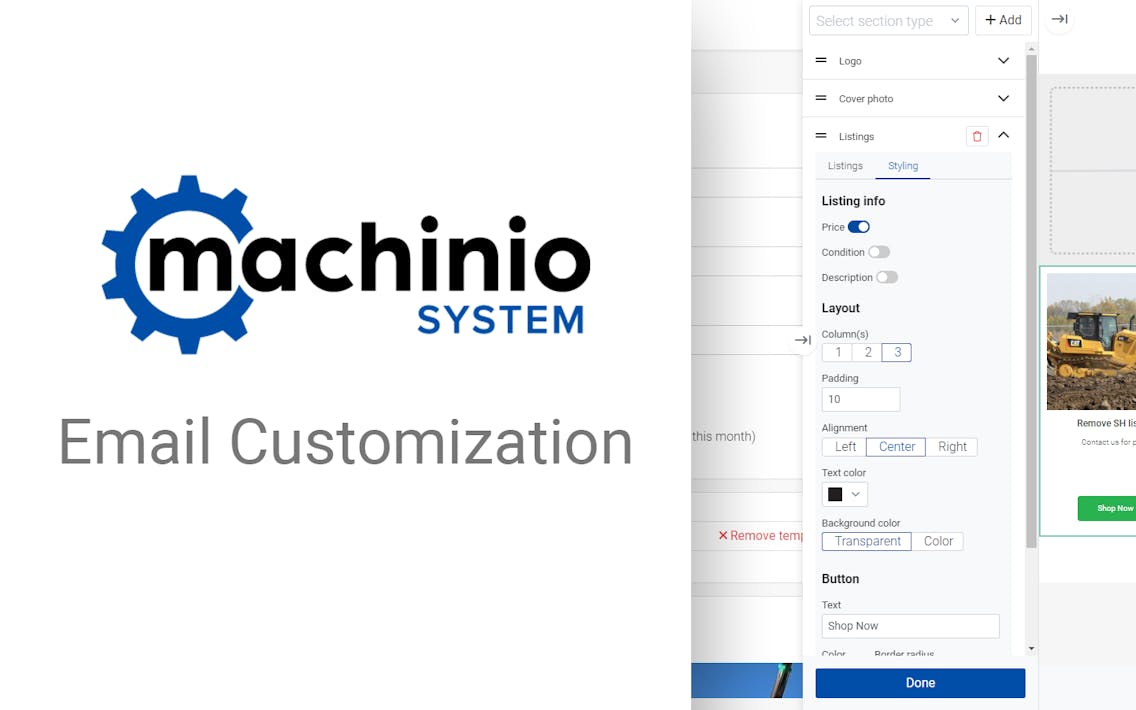
Task: Click the scrollbar down arrow
Action: (1032, 648)
